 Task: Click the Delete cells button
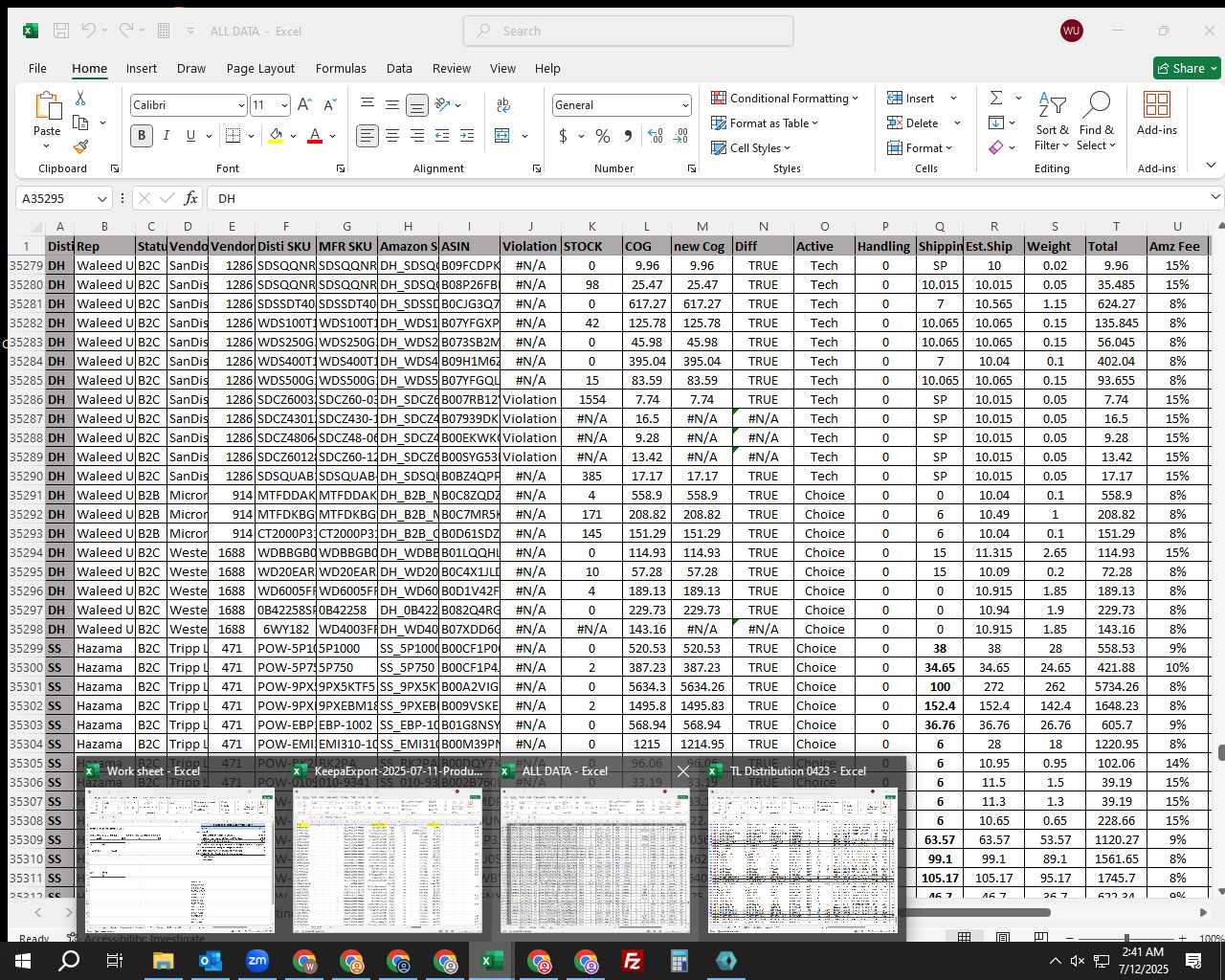(912, 122)
